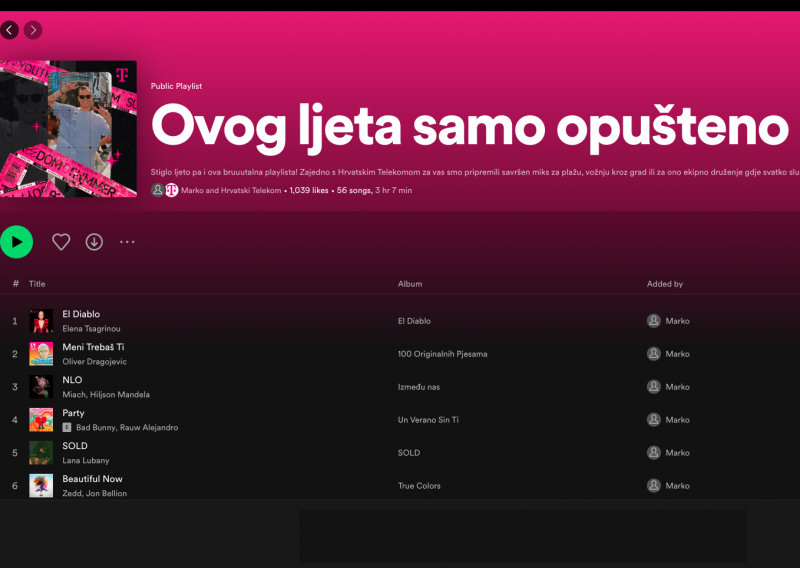Open the 100 Originalnih Pjesama album link
The height and width of the screenshot is (568, 800).
(x=442, y=354)
